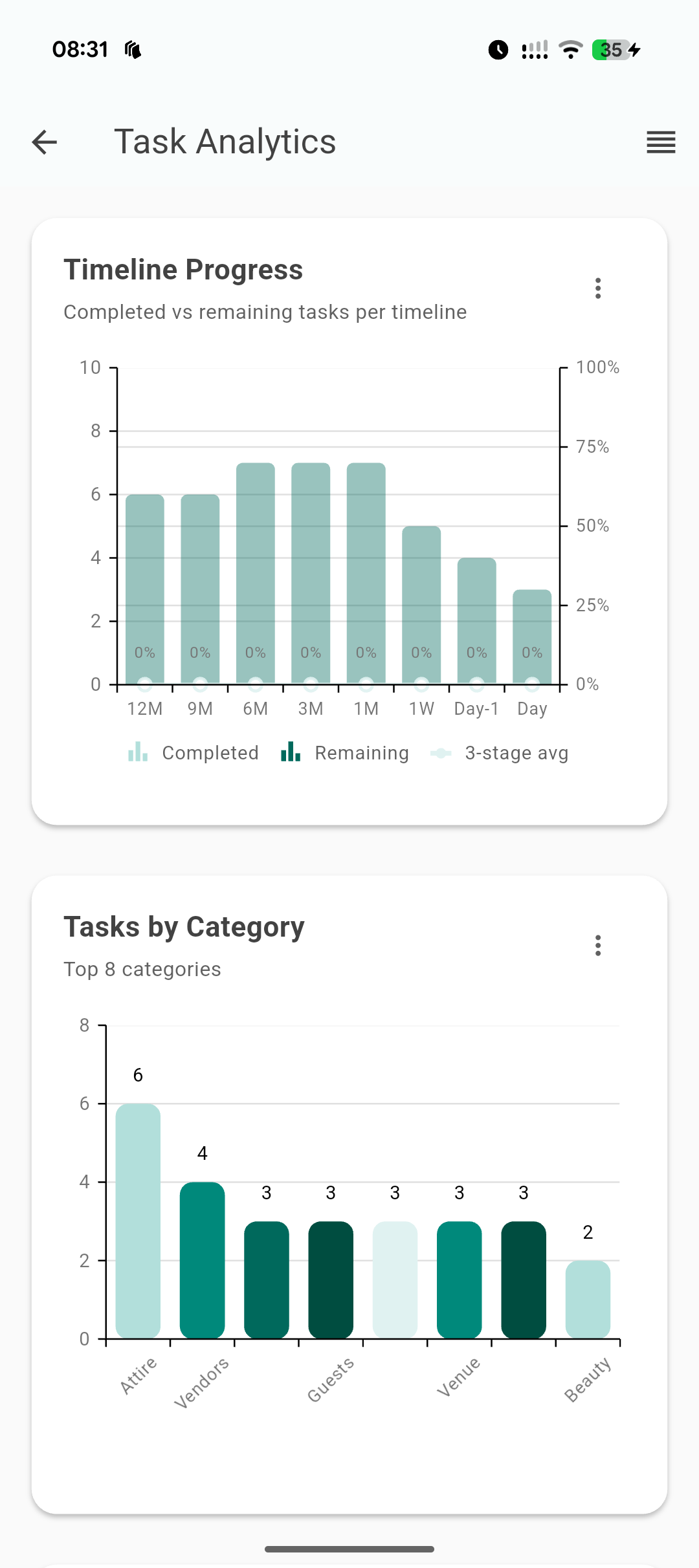Tap the 3-stage avg line marker icon
The width and height of the screenshot is (699, 1568).
point(441,753)
